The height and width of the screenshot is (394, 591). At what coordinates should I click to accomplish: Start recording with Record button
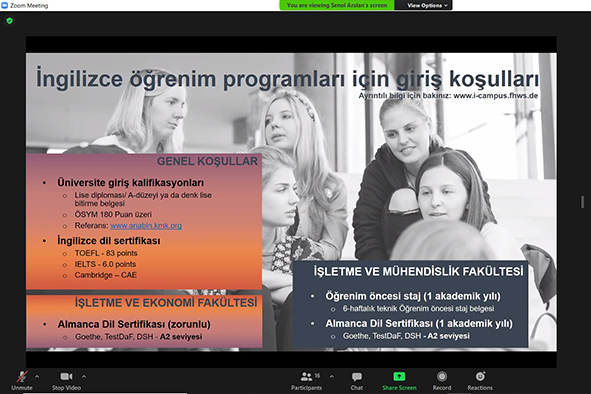coord(442,380)
